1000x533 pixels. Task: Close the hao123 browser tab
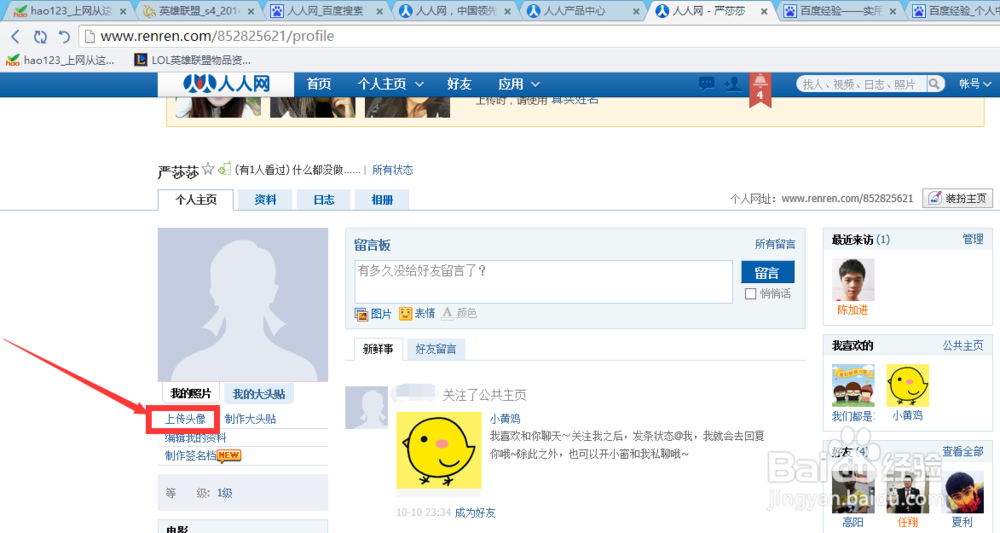point(123,11)
